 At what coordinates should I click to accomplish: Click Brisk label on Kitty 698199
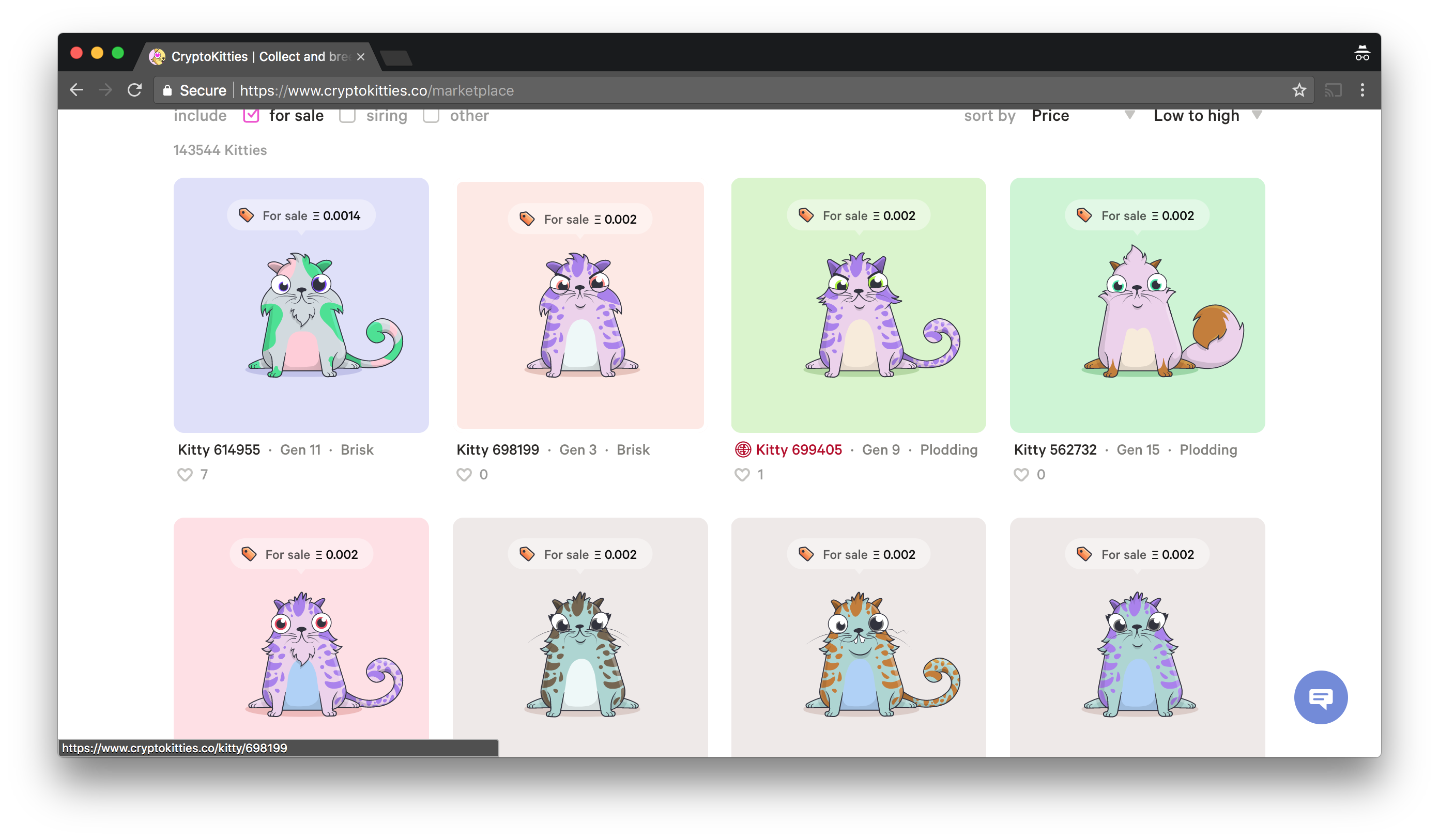click(633, 449)
